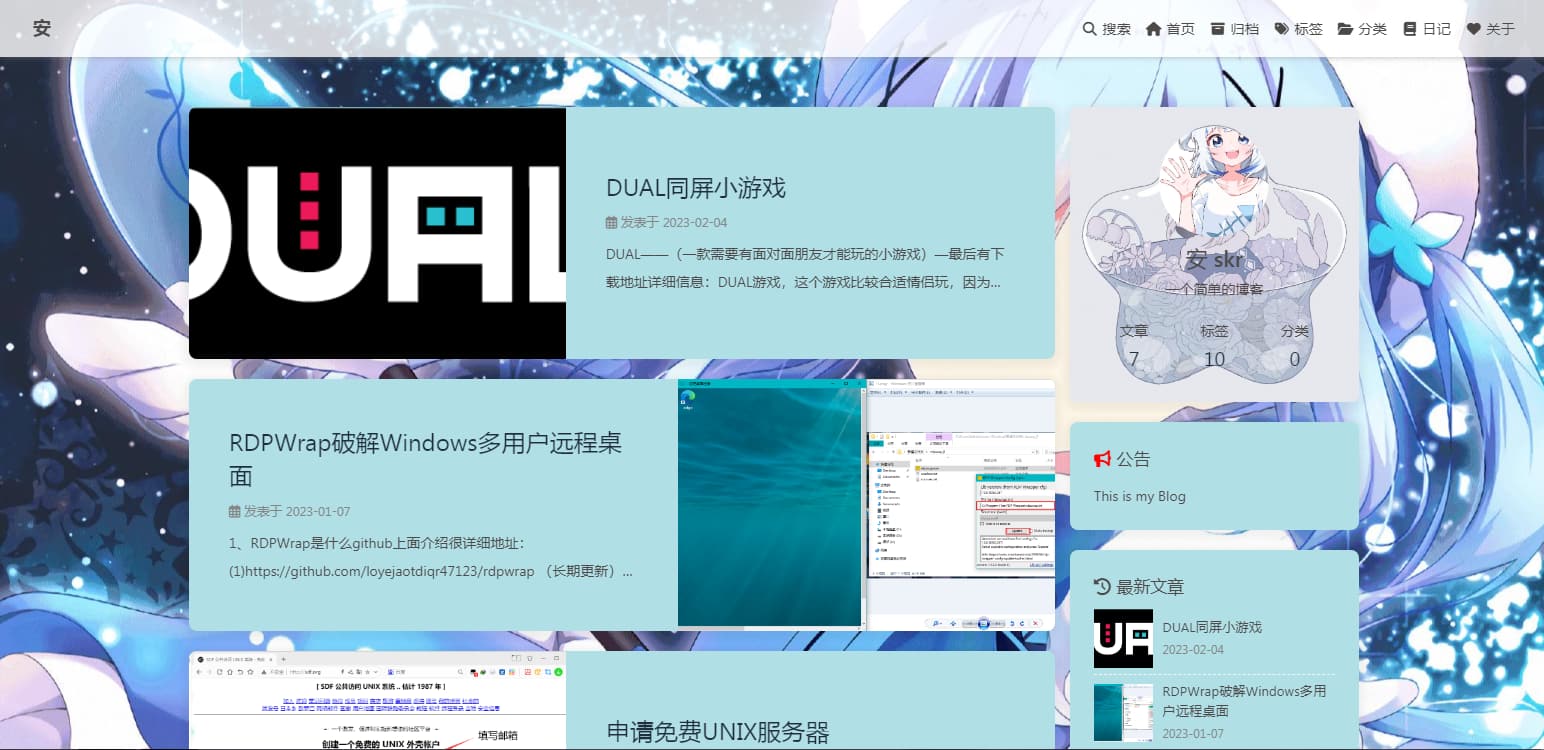Open the 标签 tags page
This screenshot has height=750, width=1544.
click(x=1298, y=29)
